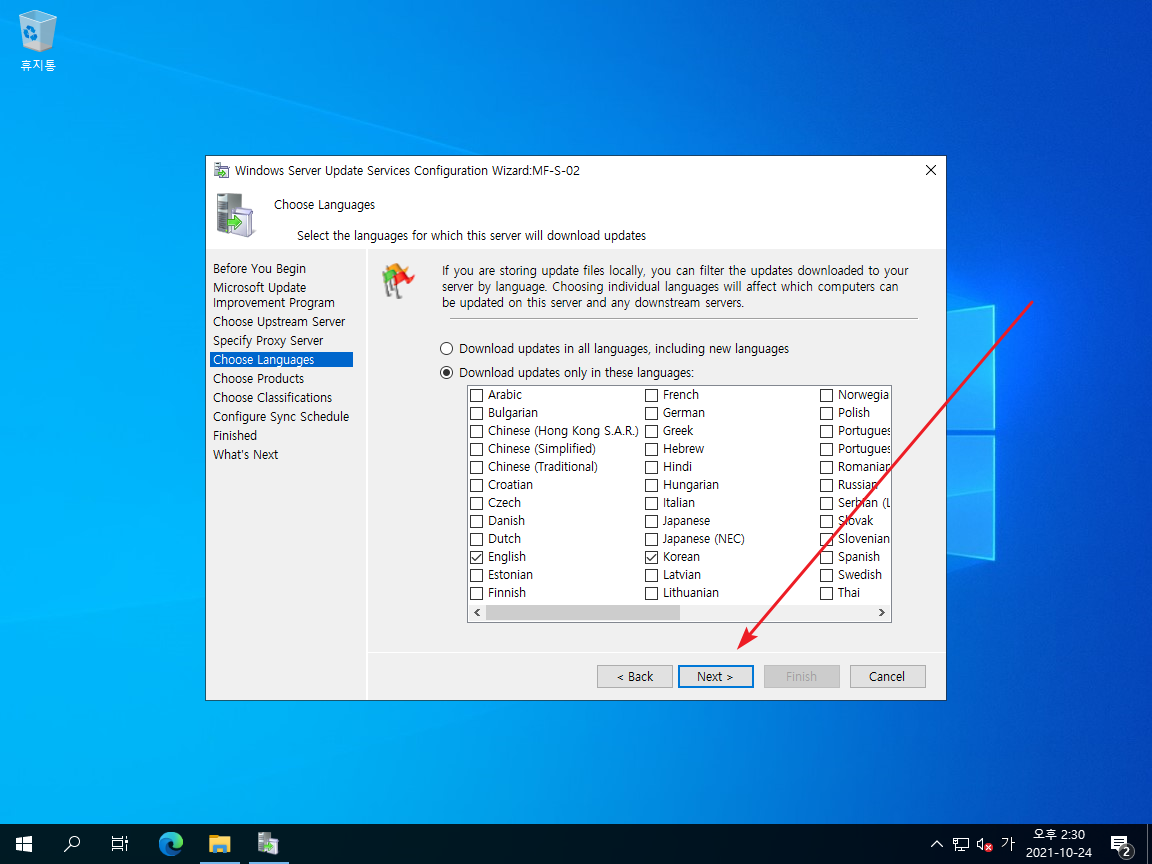The image size is (1152, 864).
Task: Open taskbar search magnifier
Action: (x=72, y=843)
